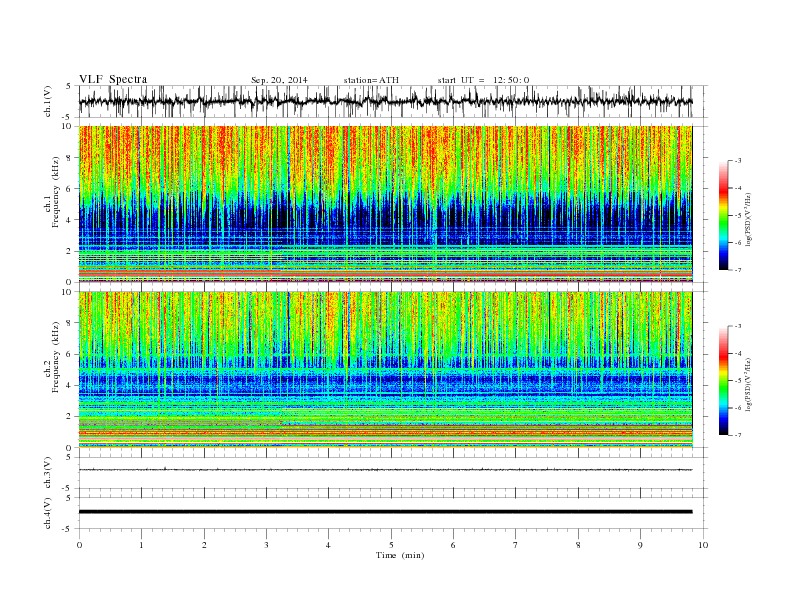Click the ch.2 spectrogram color scale bar
The width and height of the screenshot is (792, 612).
click(723, 380)
